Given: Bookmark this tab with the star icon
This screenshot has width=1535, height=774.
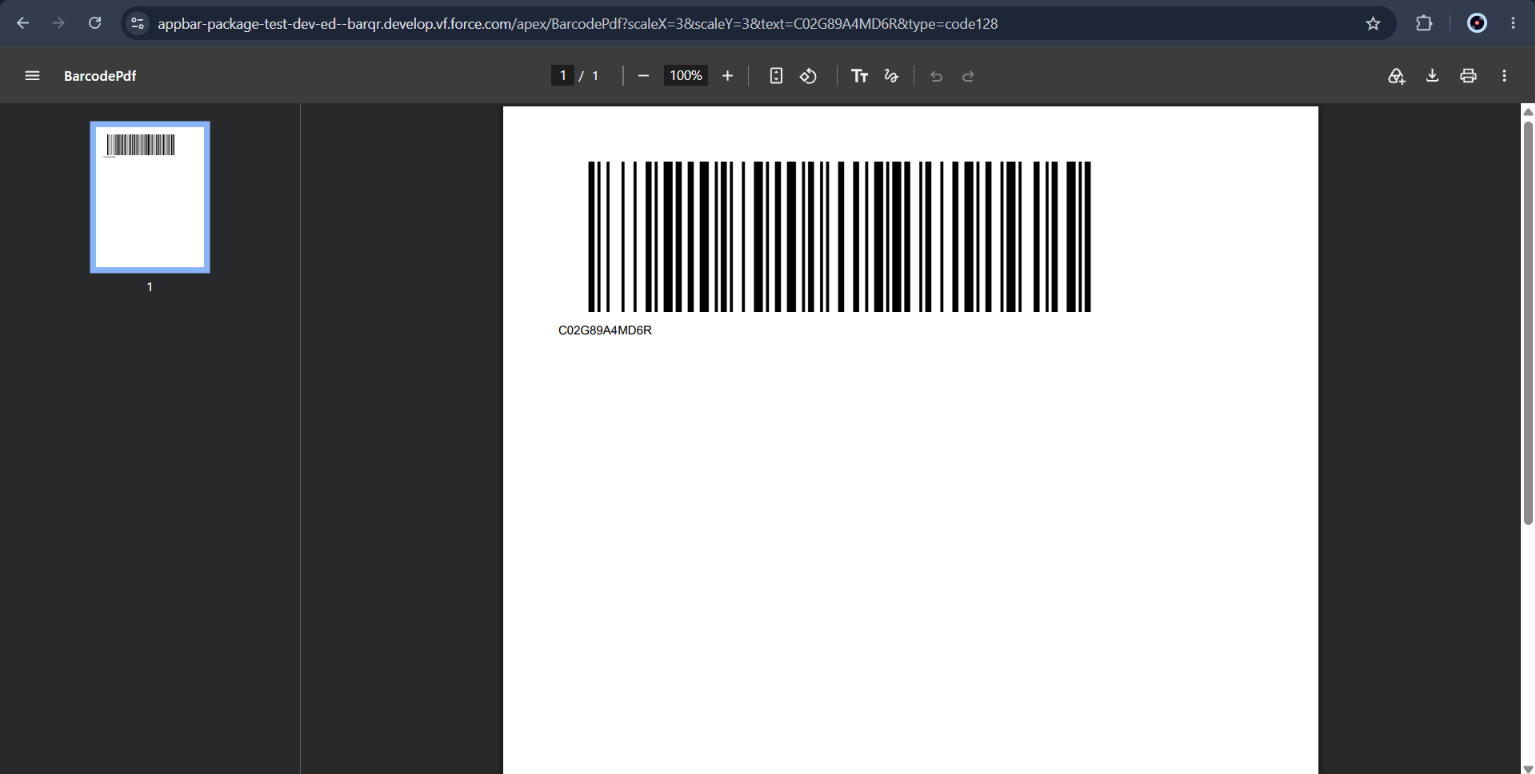Looking at the screenshot, I should pyautogui.click(x=1373, y=23).
